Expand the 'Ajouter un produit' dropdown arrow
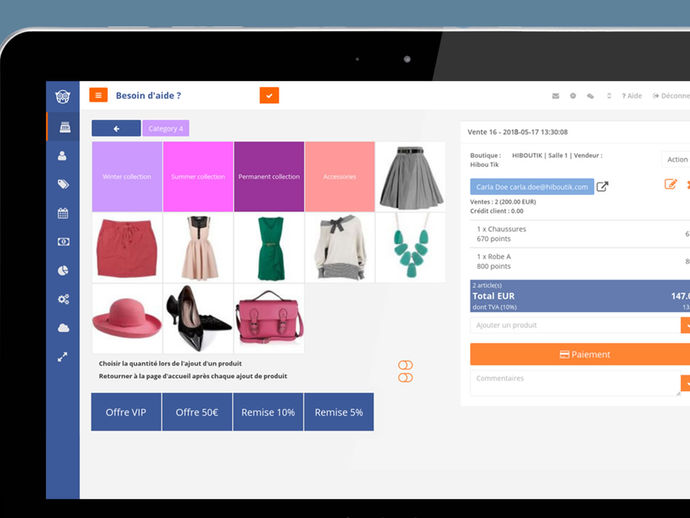Screen dimensions: 690x518 pos(686,325)
